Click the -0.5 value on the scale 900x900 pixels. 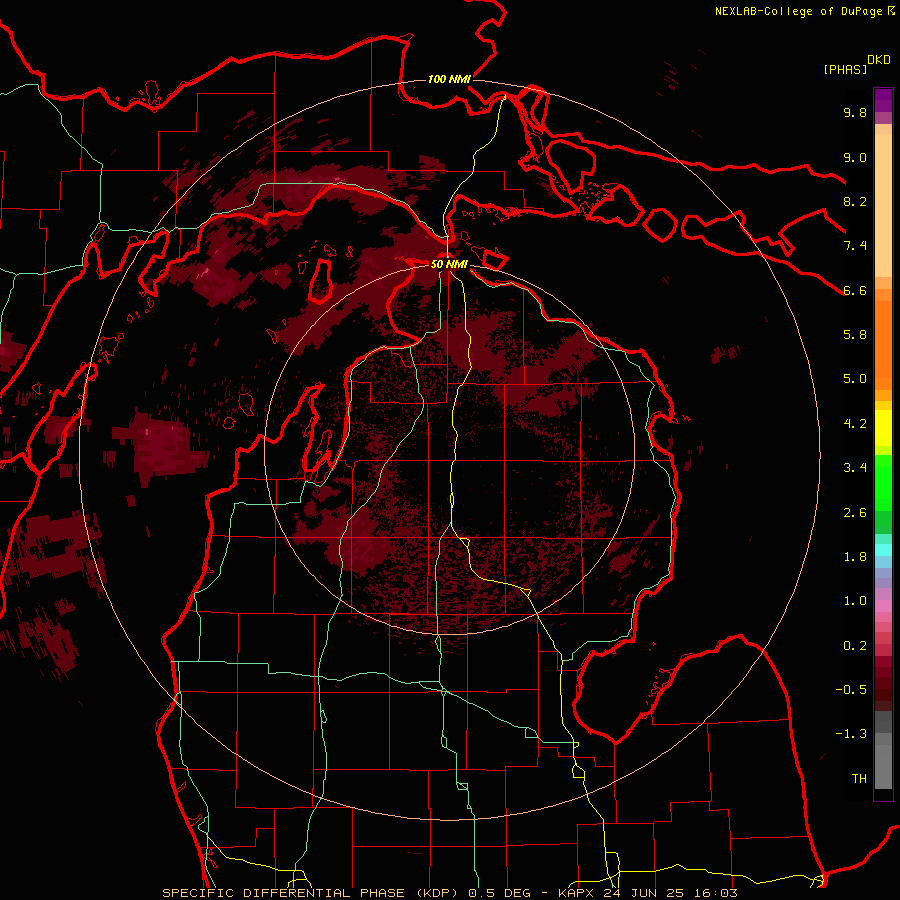(x=851, y=690)
